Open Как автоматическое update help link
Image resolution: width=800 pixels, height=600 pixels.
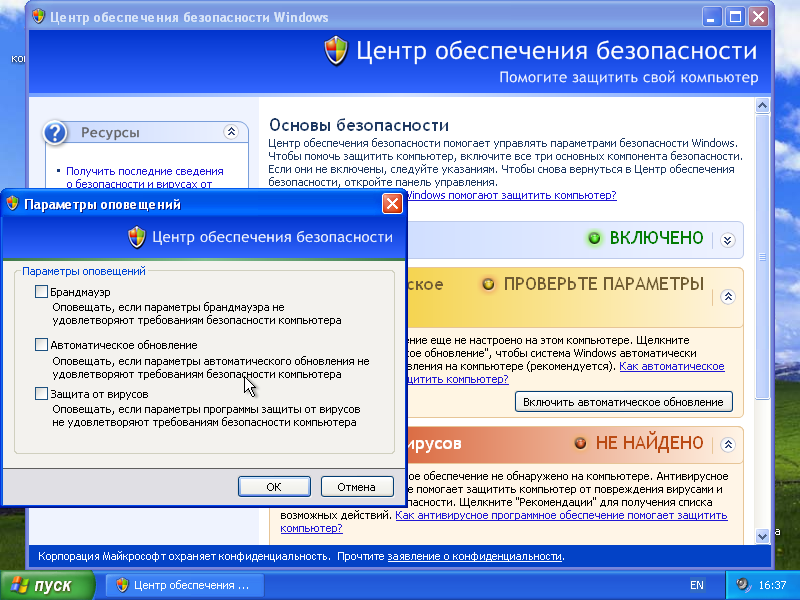672,366
